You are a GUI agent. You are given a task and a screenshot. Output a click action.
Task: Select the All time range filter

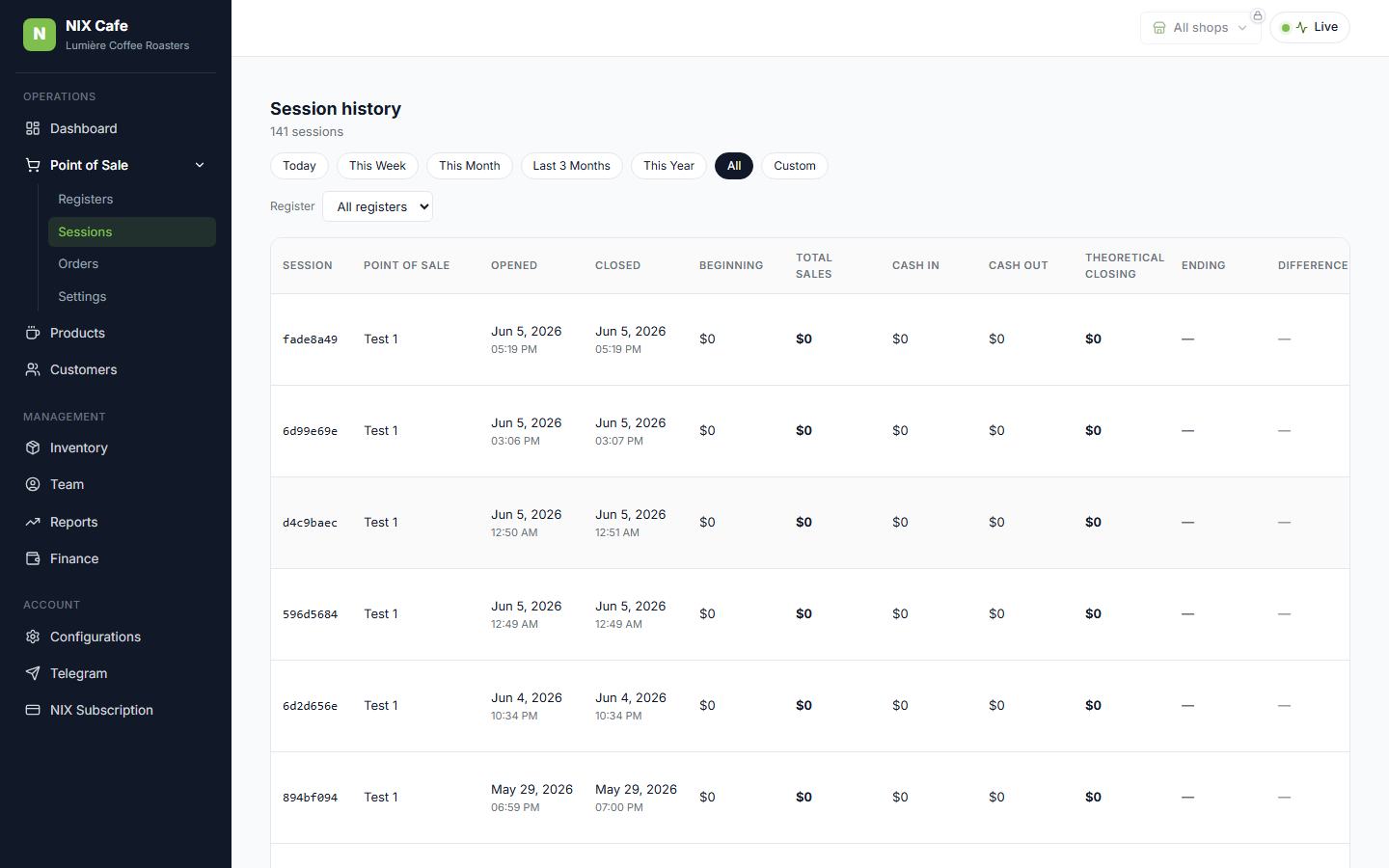coord(734,166)
